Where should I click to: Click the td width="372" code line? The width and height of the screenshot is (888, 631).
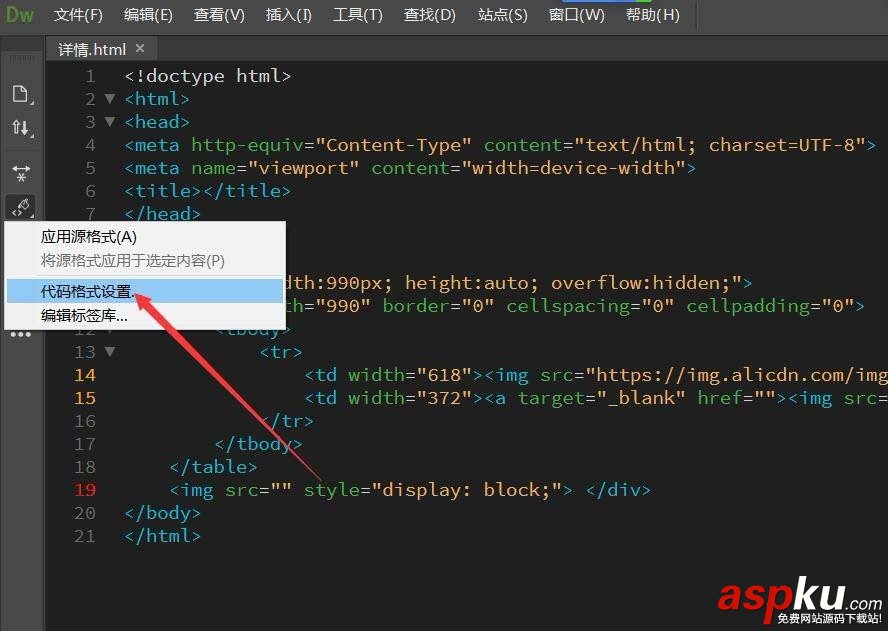[x=596, y=398]
